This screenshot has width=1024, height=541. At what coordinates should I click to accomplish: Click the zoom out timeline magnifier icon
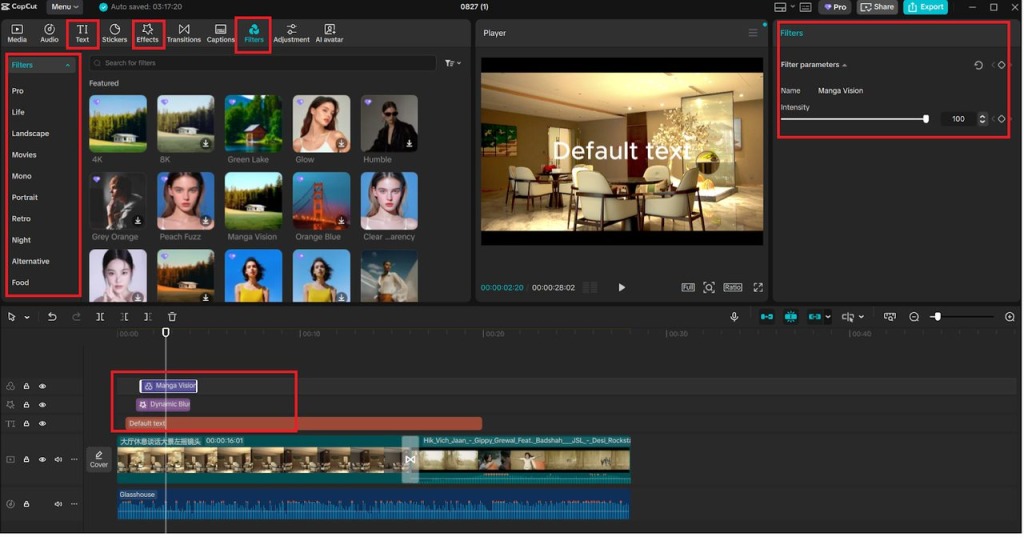pyautogui.click(x=914, y=317)
